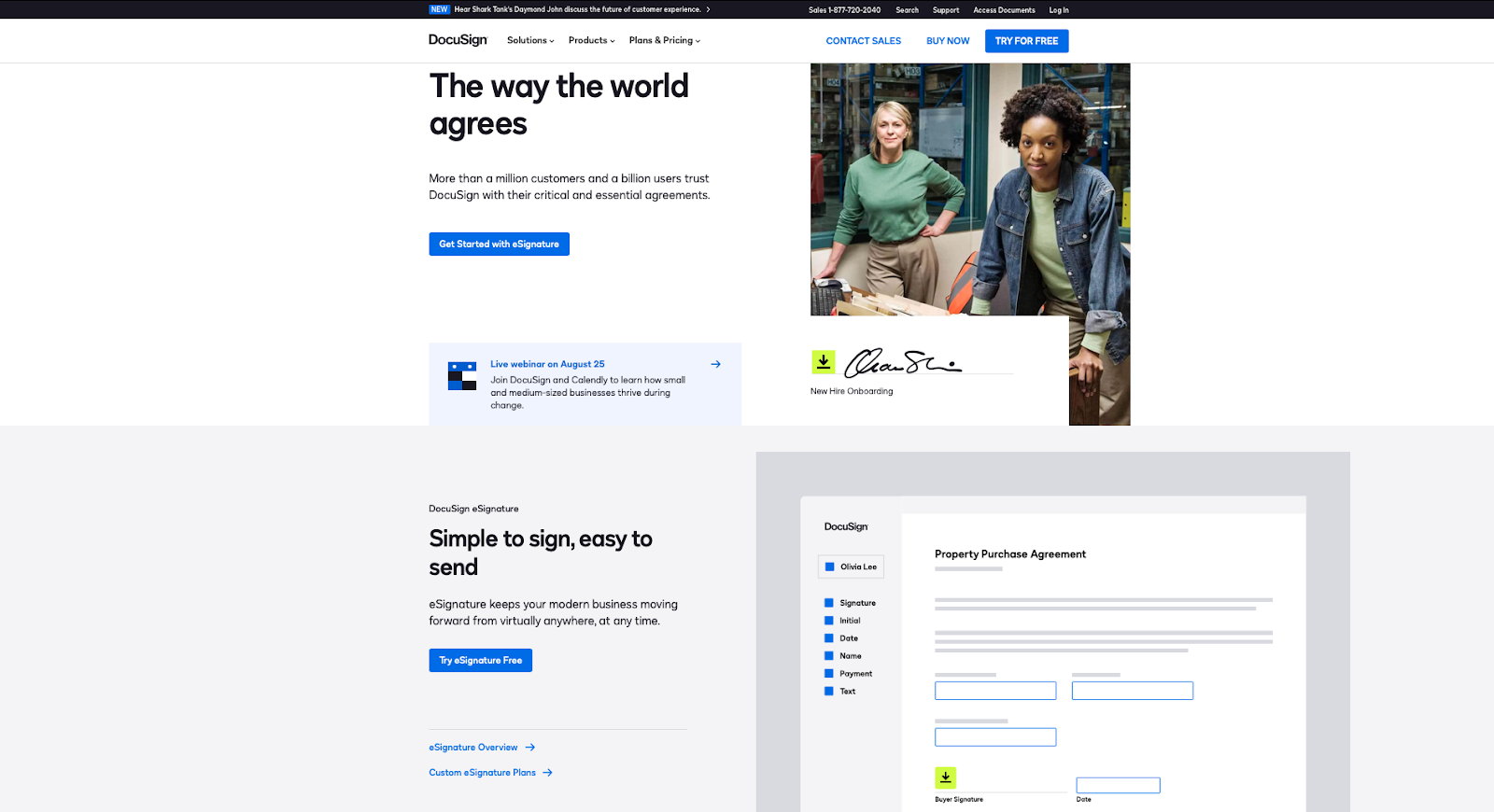Click arrow next to eSignature Overview
Image resolution: width=1494 pixels, height=812 pixels.
point(530,748)
